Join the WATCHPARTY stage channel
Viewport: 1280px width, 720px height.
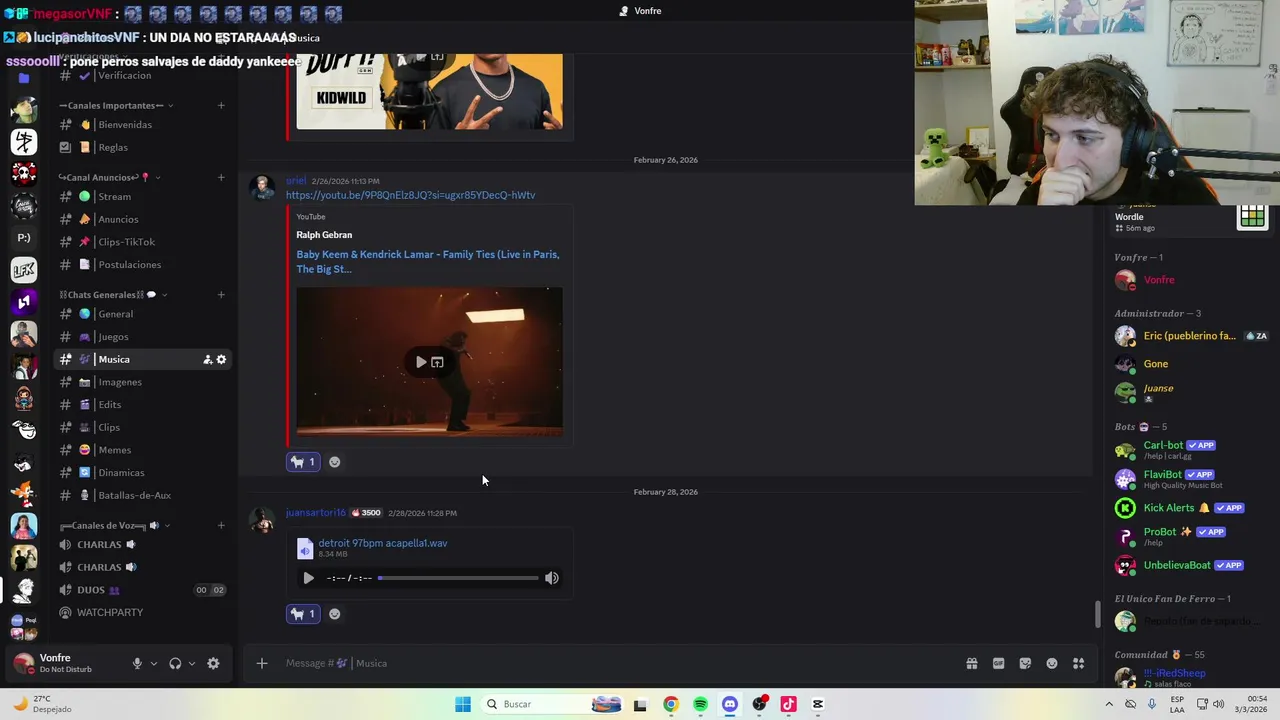pyautogui.click(x=142, y=612)
